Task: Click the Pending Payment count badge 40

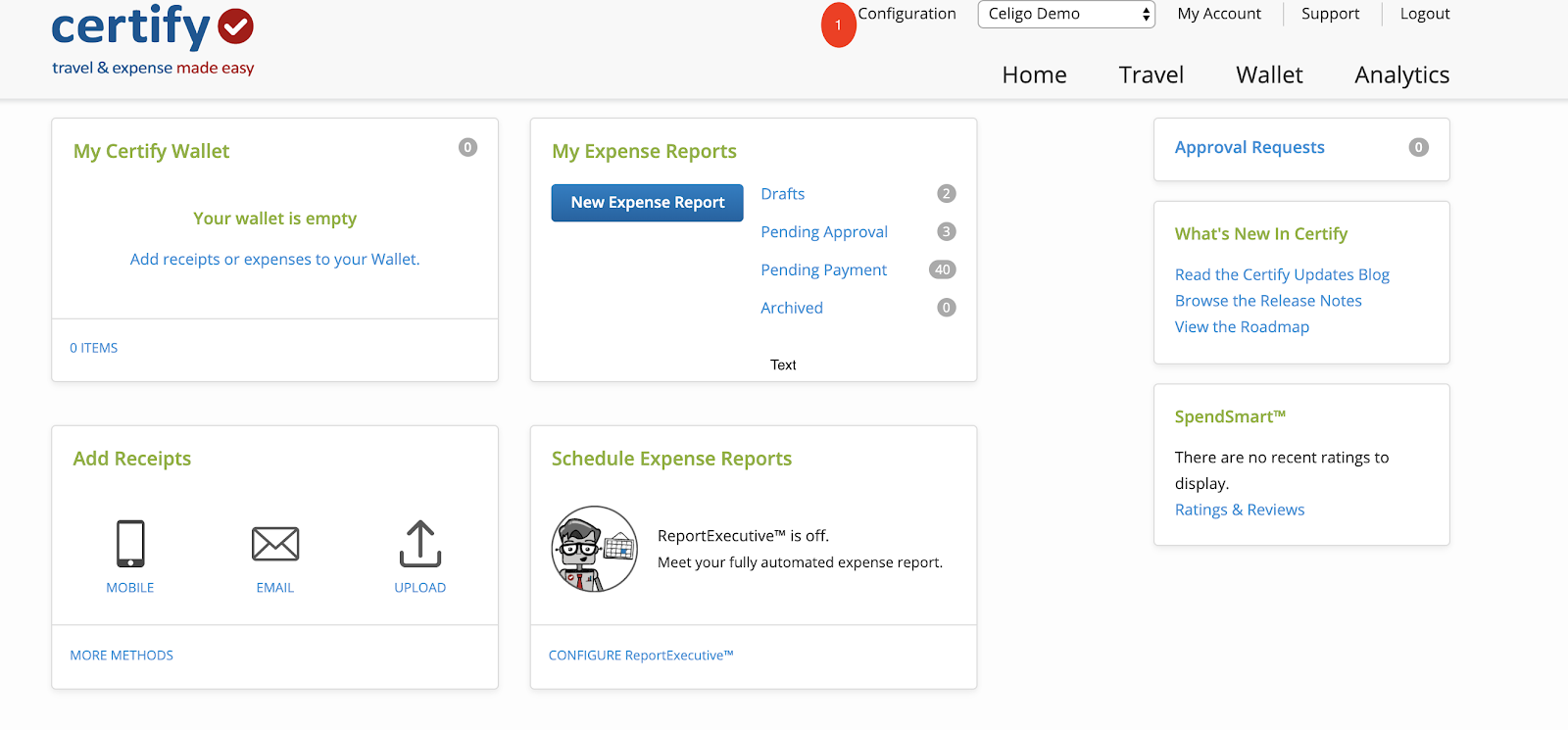Action: tap(942, 269)
